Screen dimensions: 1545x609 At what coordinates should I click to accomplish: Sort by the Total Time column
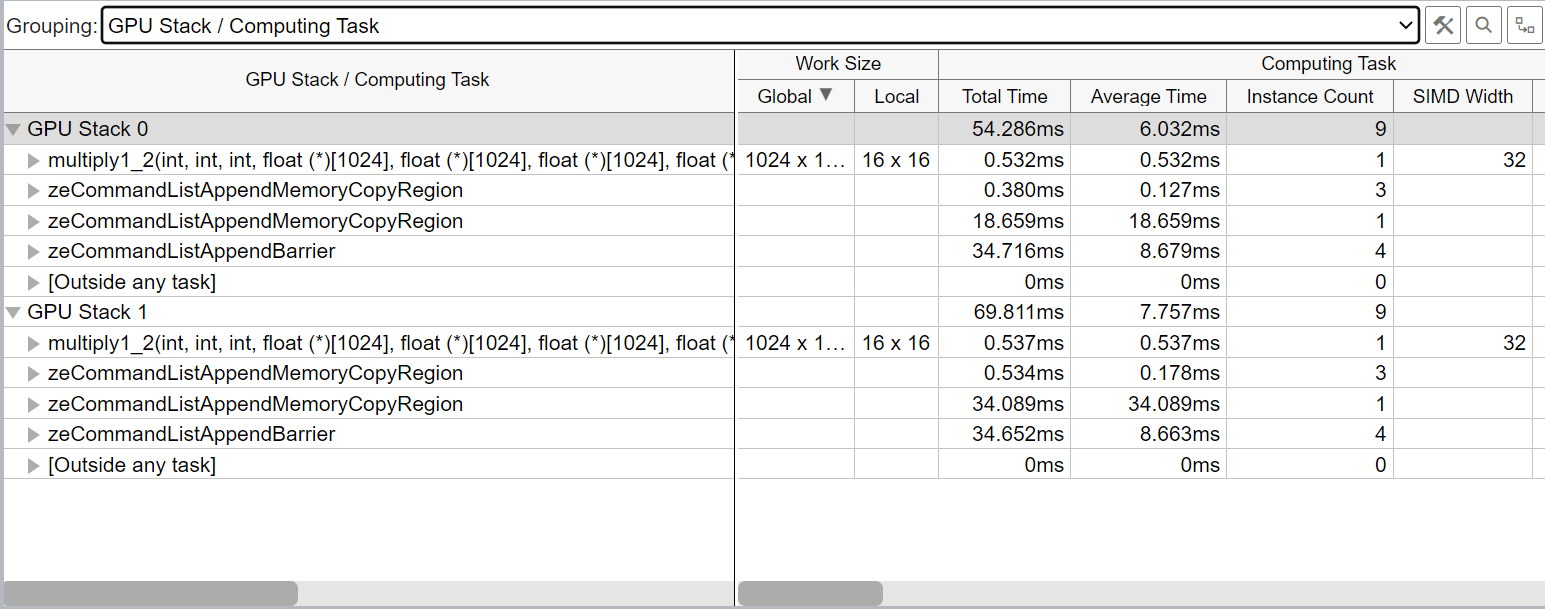pos(1004,97)
